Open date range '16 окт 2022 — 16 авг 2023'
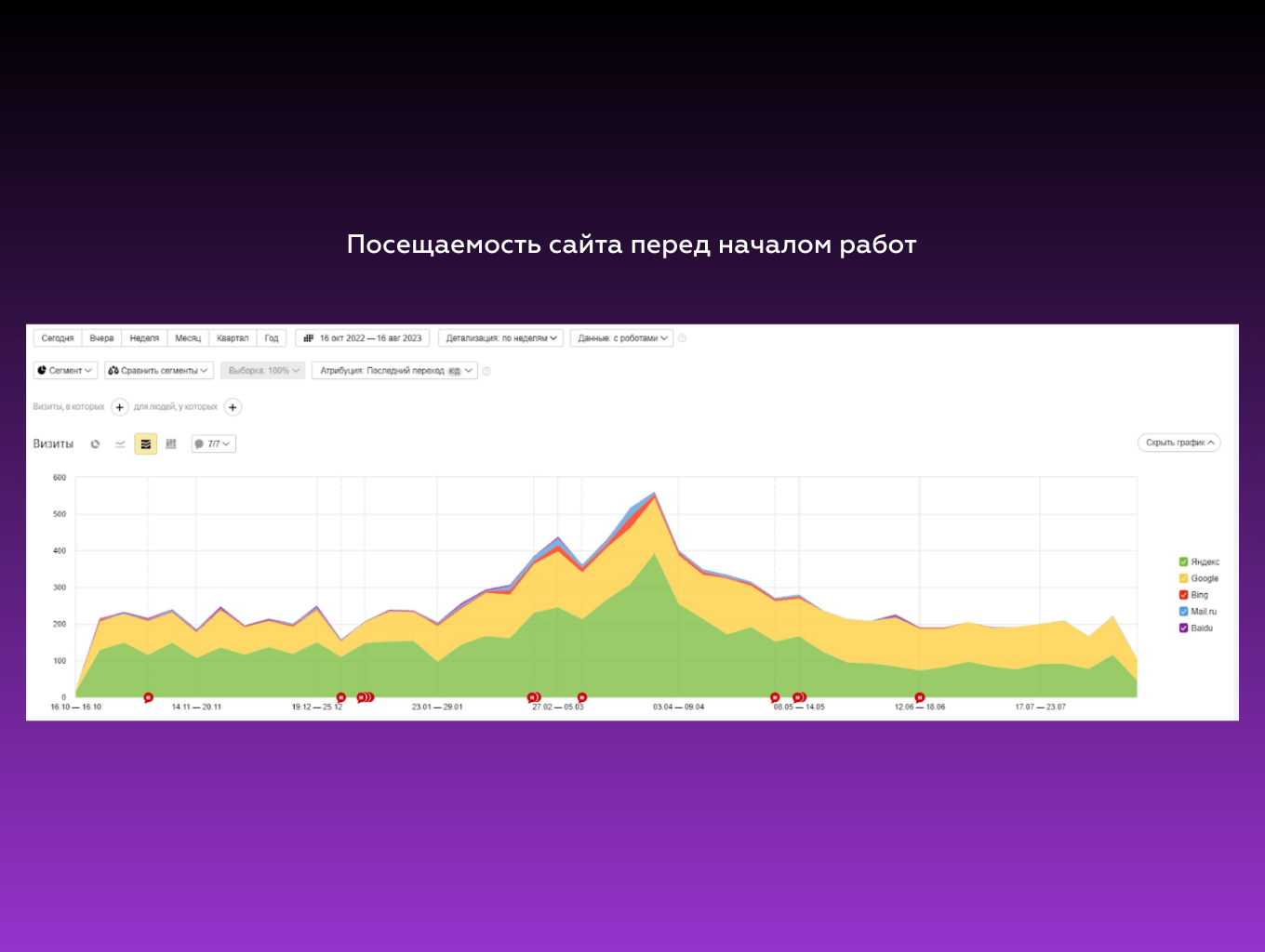Viewport: 1265px width, 952px height. [x=363, y=338]
